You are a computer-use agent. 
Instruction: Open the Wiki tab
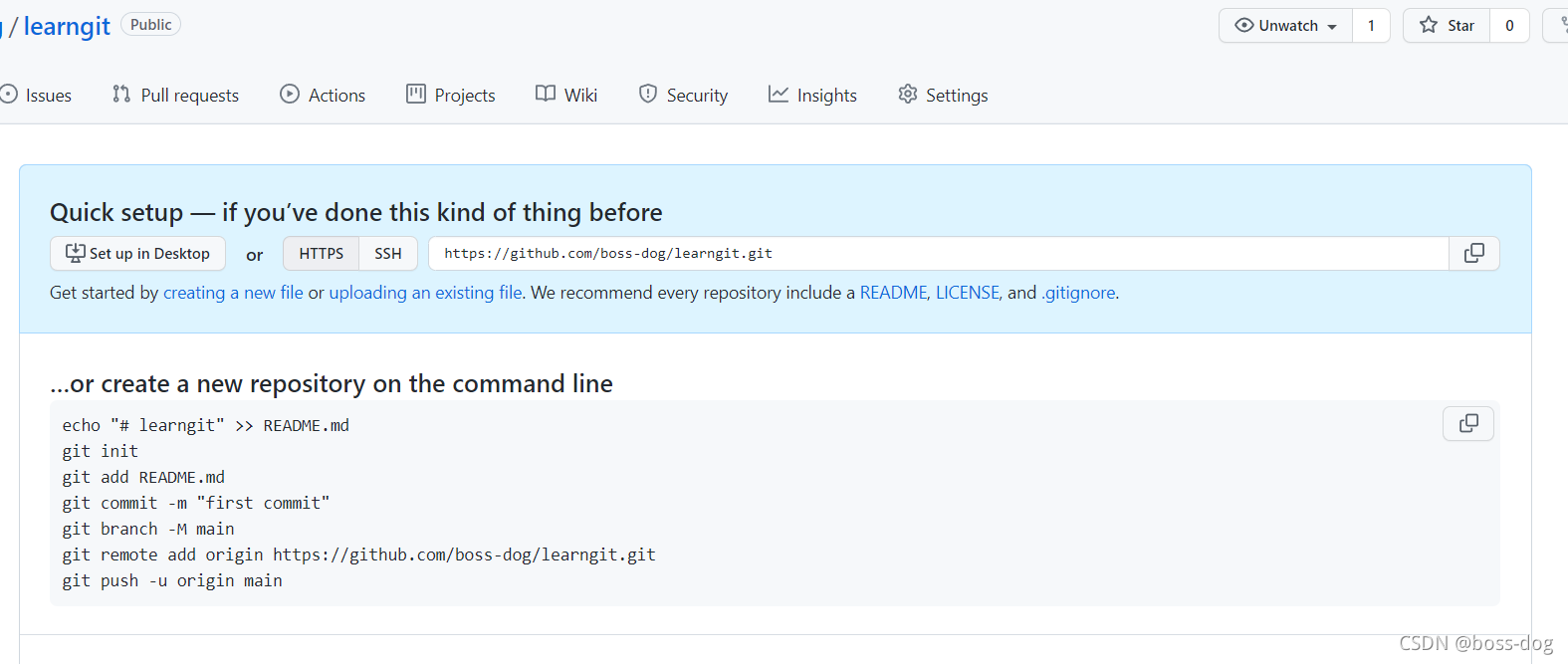[566, 96]
